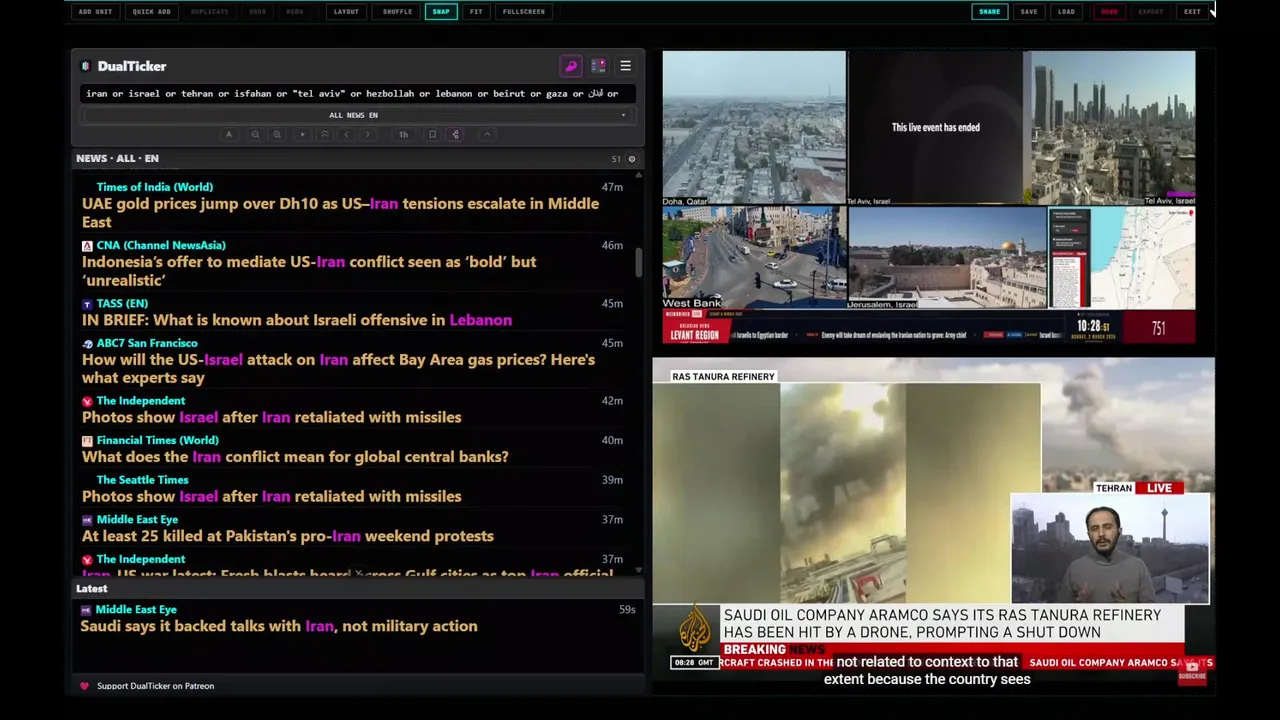Click the YouTube subscribe icon on video
Image resolution: width=1280 pixels, height=720 pixels.
[1192, 671]
